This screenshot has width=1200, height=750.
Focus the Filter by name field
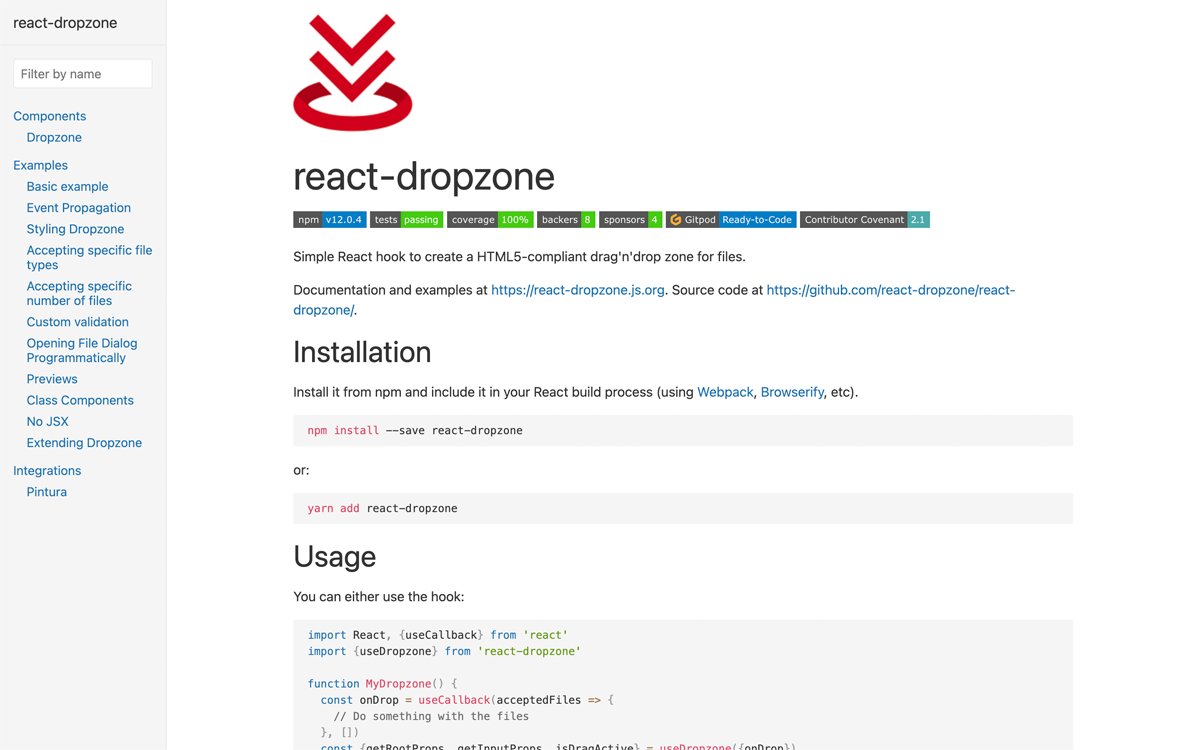83,74
